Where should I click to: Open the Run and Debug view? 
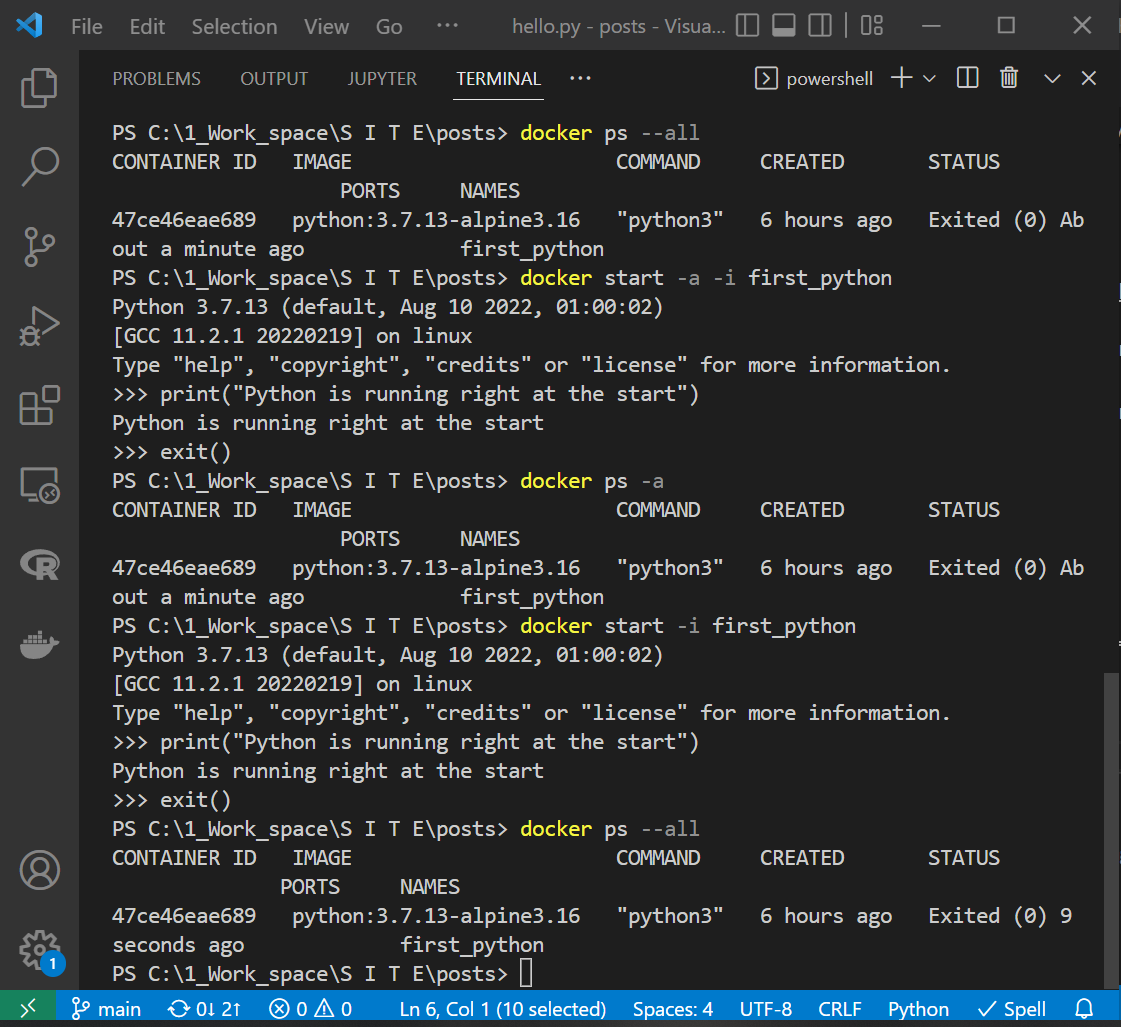(x=39, y=325)
